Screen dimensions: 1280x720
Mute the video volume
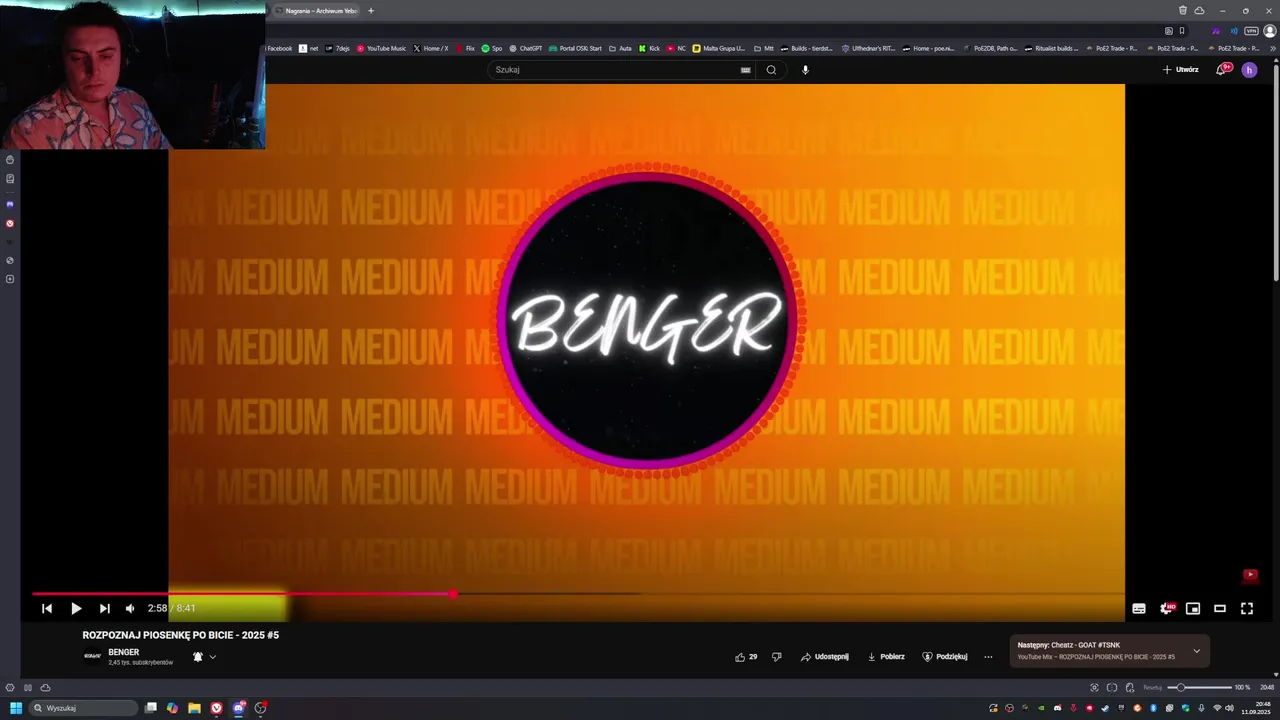[130, 608]
